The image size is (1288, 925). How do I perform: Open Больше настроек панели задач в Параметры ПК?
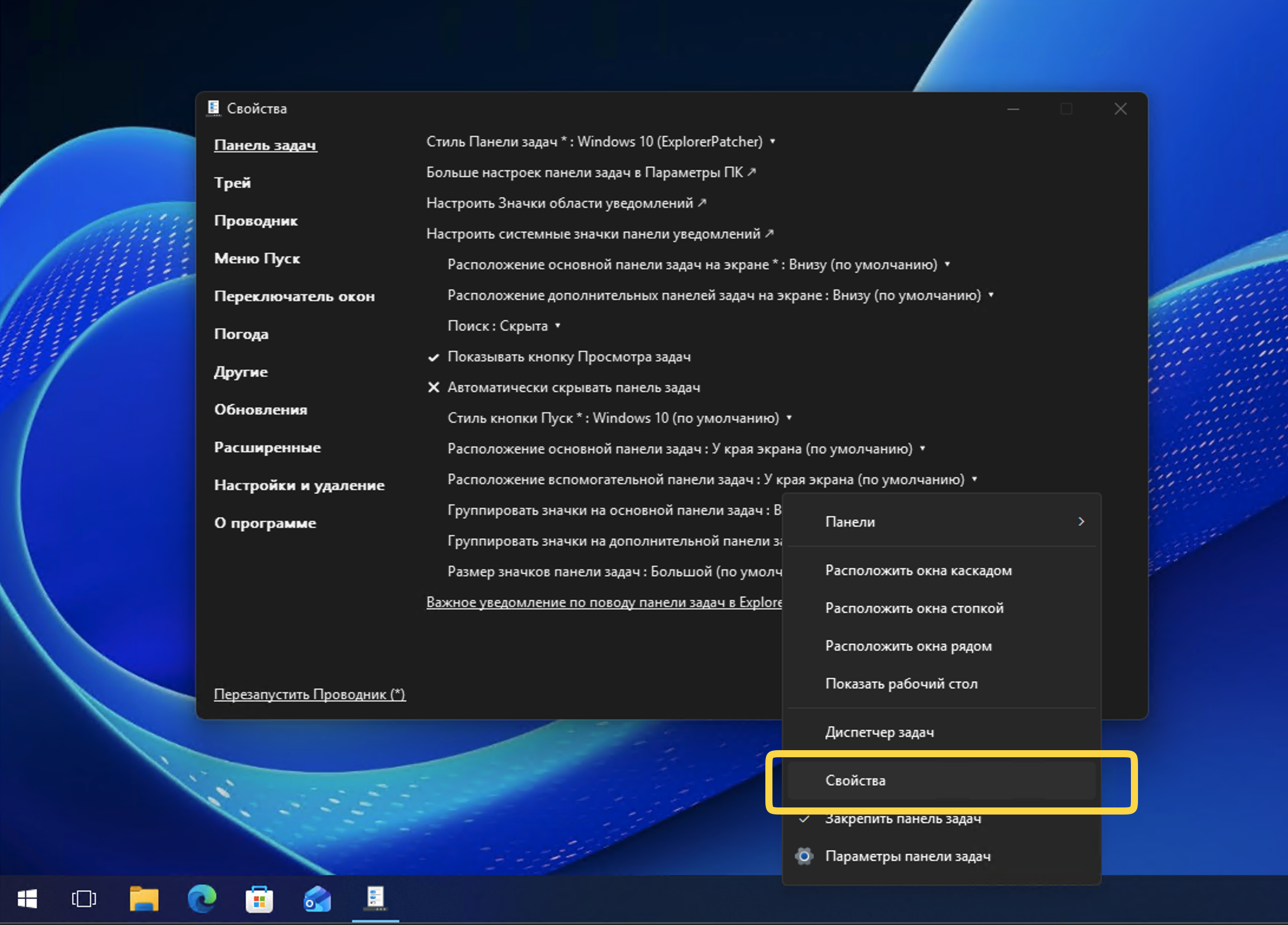(x=591, y=172)
